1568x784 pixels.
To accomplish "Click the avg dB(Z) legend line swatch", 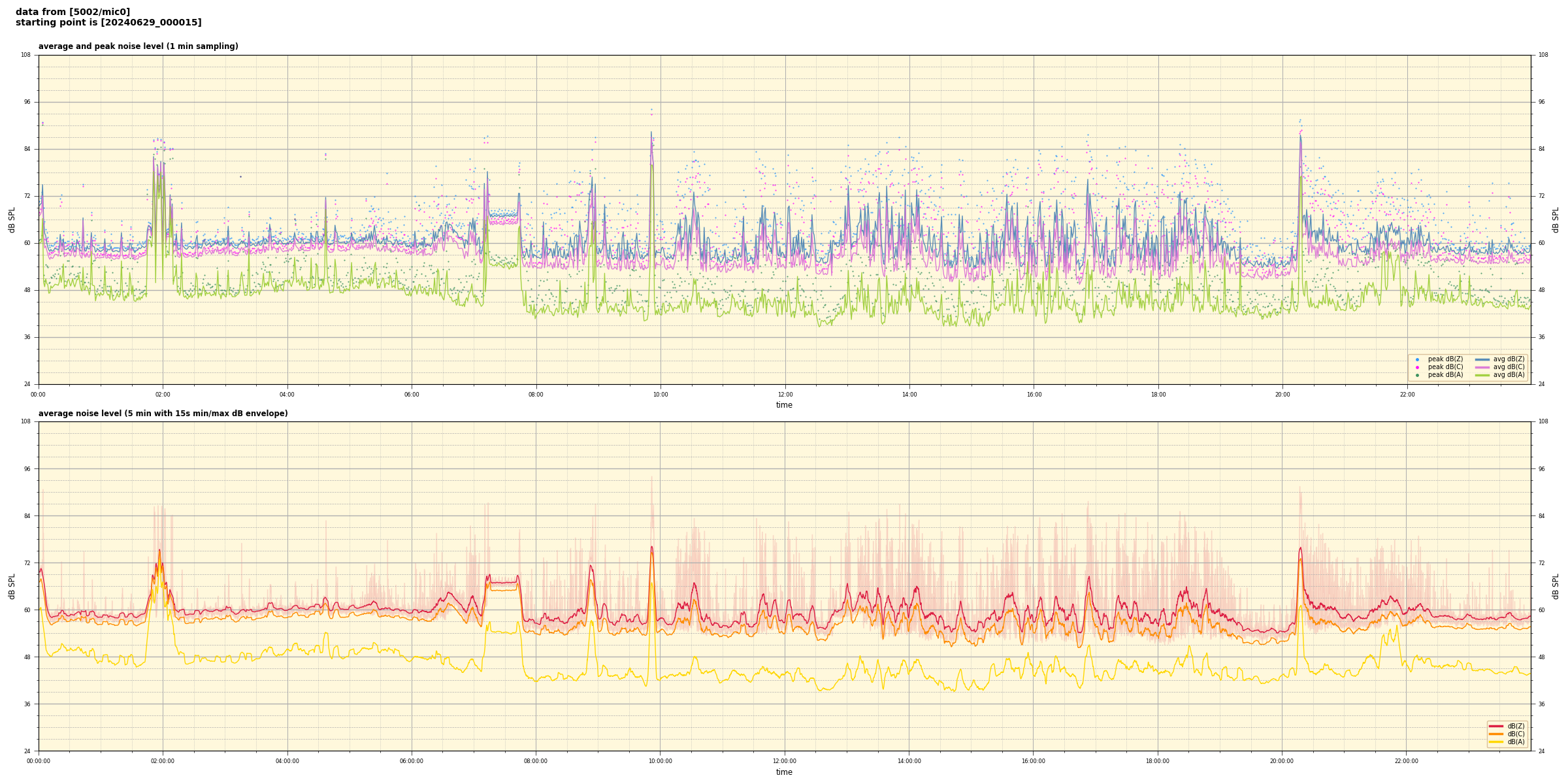I will pos(1482,359).
